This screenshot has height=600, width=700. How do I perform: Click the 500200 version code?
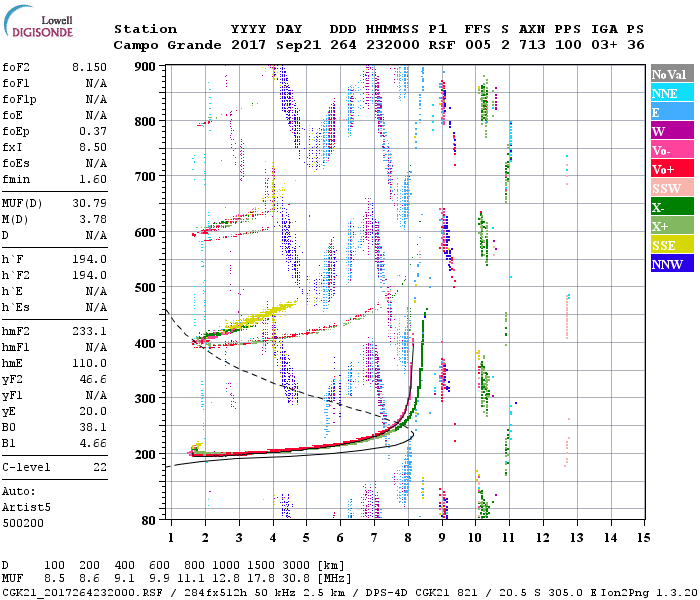click(23, 523)
